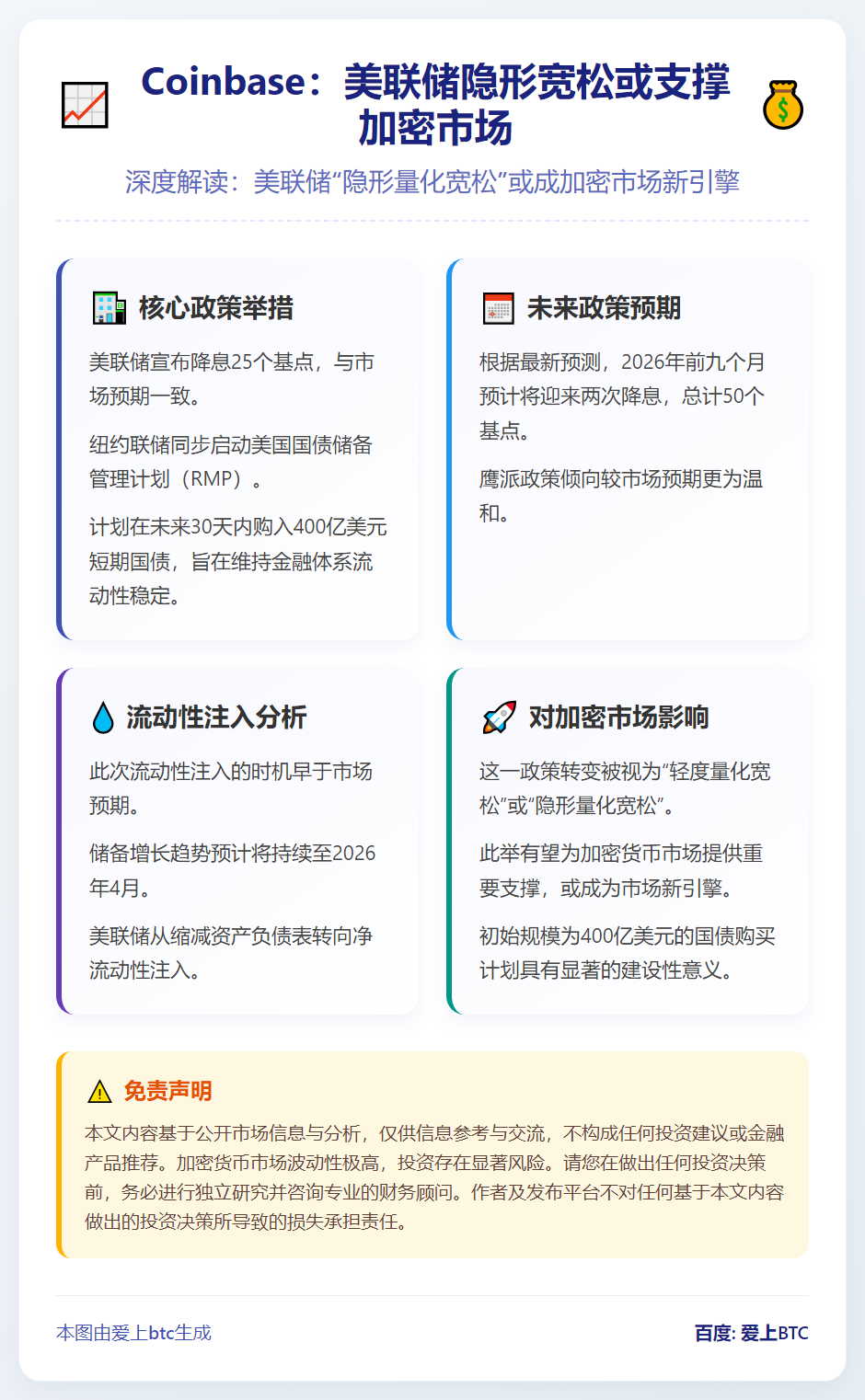Click the 未来政策预期 card heading
865x1400 pixels.
click(605, 308)
